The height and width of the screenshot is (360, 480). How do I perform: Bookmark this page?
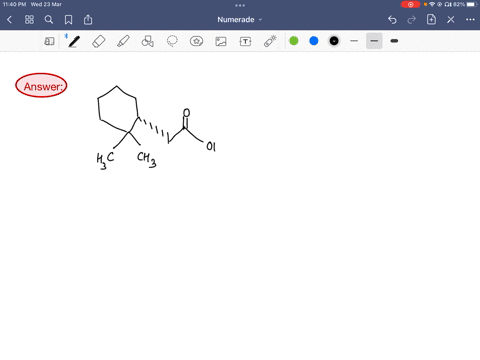[x=68, y=20]
